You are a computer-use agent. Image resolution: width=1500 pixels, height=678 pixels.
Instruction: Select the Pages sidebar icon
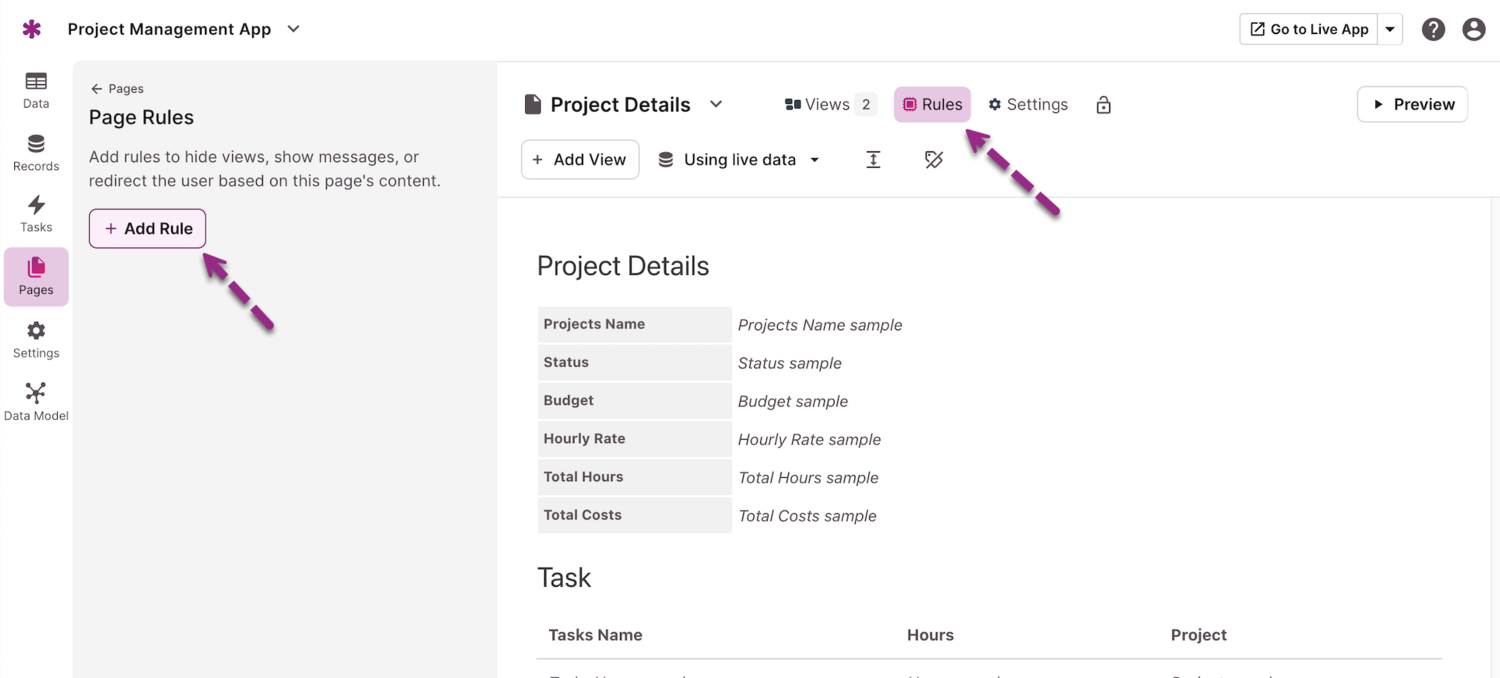(x=36, y=276)
